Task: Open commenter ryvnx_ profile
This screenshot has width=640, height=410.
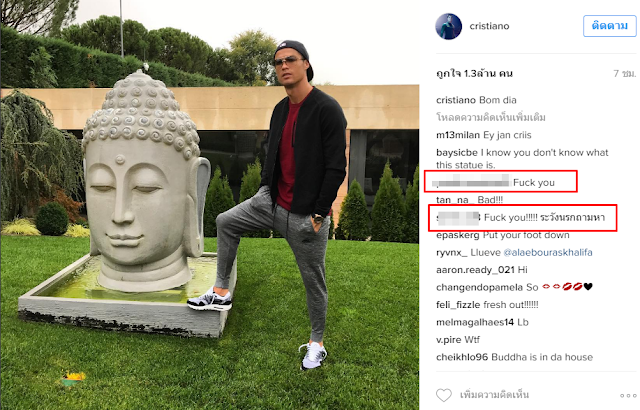Action: pyautogui.click(x=451, y=253)
